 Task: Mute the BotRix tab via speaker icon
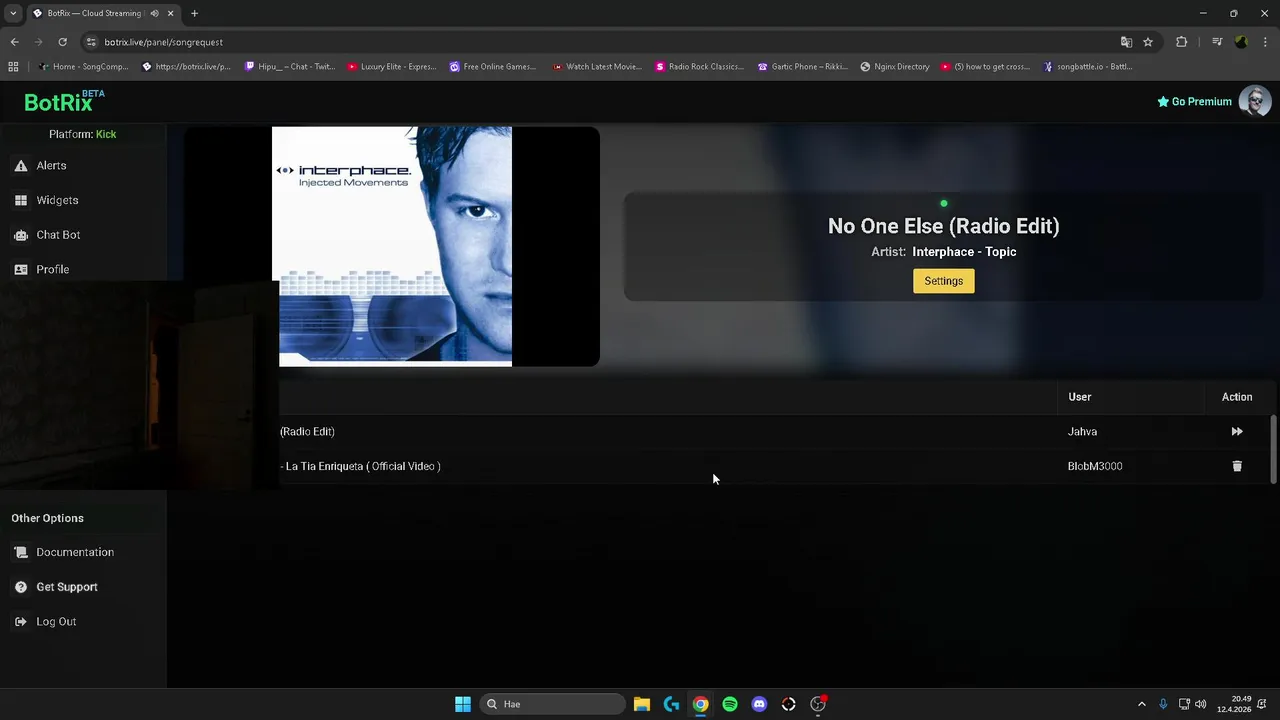click(x=154, y=13)
